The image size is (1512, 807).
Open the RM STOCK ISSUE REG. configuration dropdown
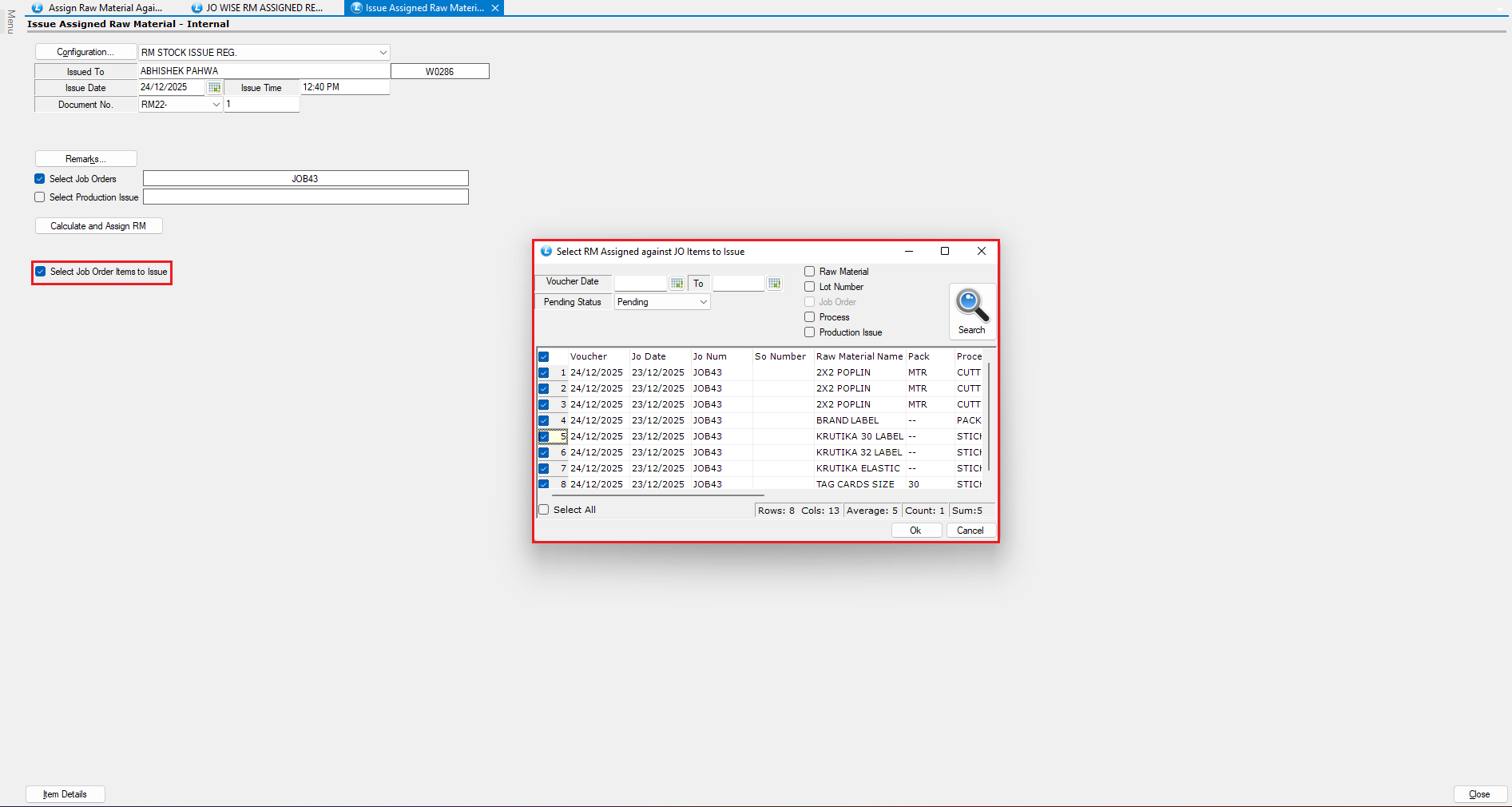[x=383, y=53]
